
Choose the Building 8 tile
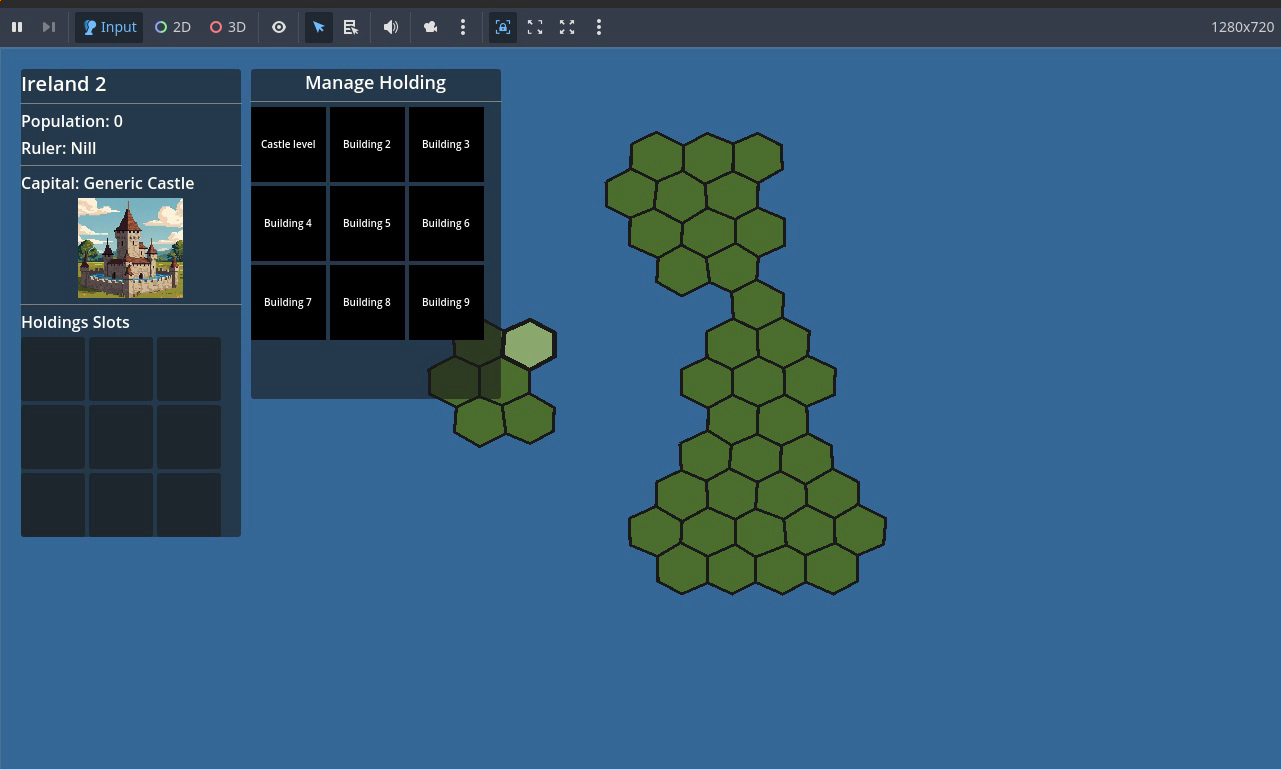(x=367, y=302)
